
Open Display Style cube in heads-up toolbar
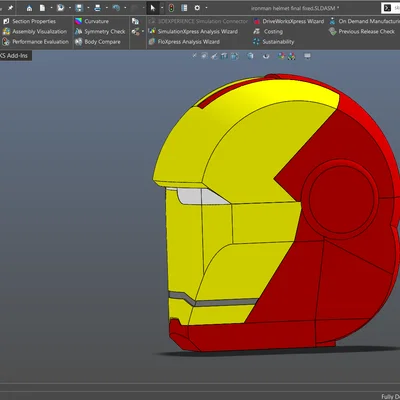click(250, 56)
